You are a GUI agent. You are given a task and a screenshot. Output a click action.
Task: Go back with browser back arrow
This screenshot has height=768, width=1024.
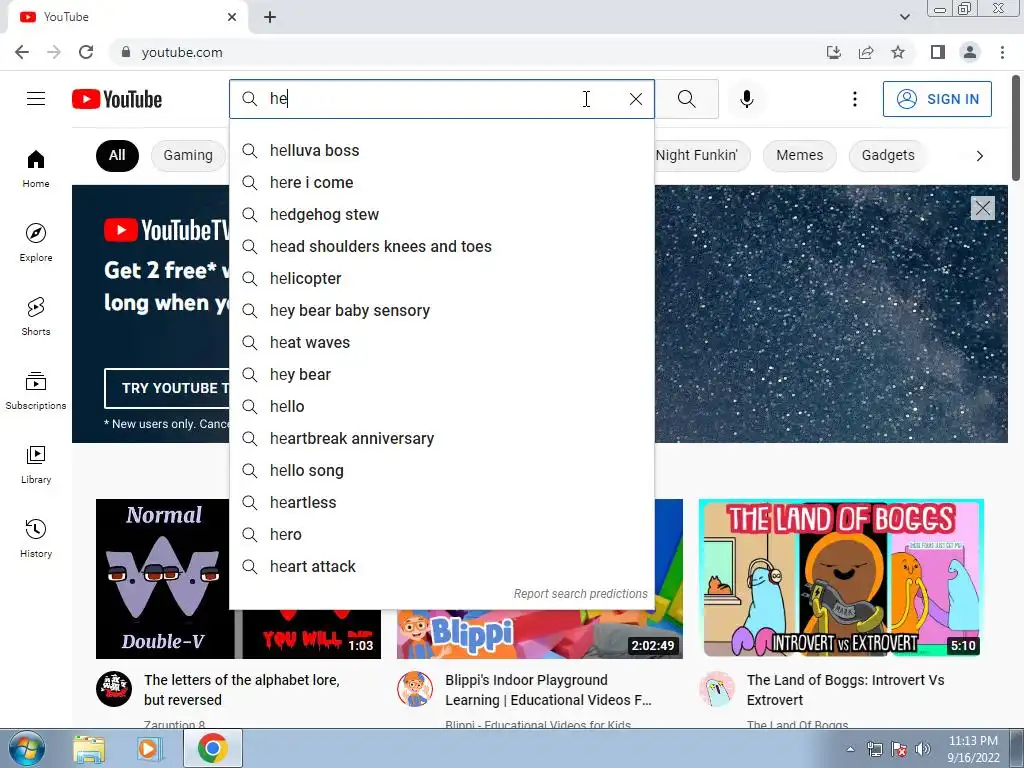22,52
